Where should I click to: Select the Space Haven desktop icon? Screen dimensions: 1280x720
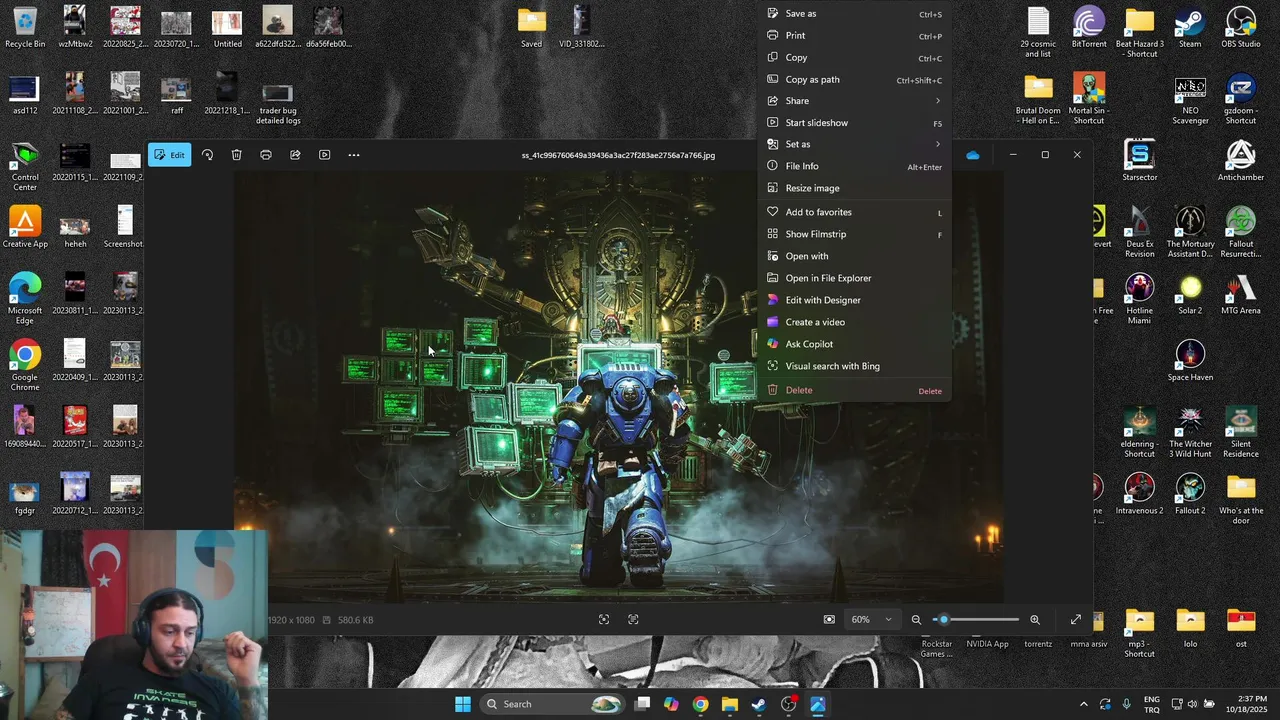click(x=1190, y=361)
